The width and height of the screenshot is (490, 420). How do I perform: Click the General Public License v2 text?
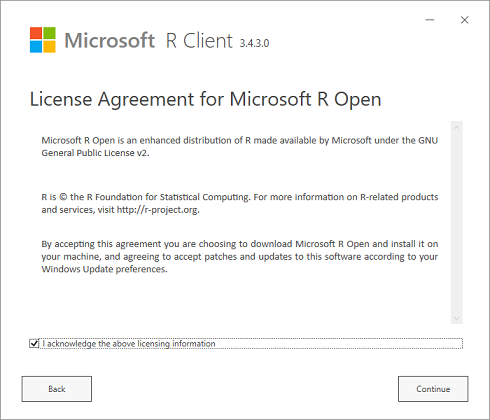(95, 153)
